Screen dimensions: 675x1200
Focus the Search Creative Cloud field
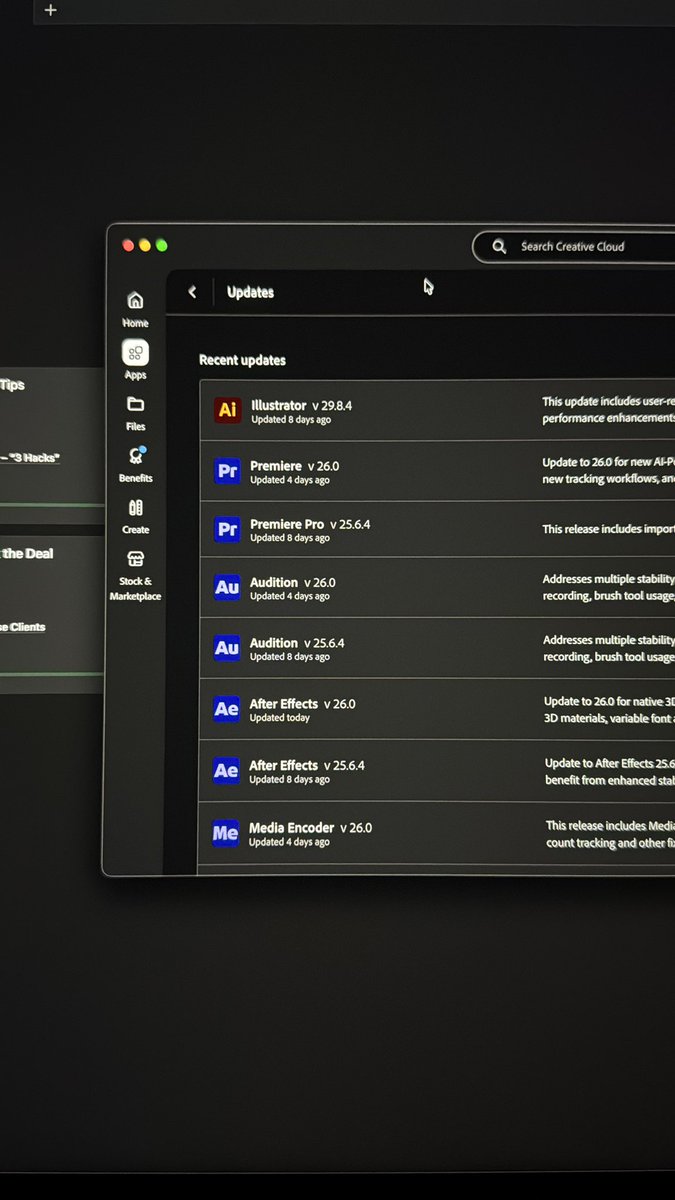point(574,246)
